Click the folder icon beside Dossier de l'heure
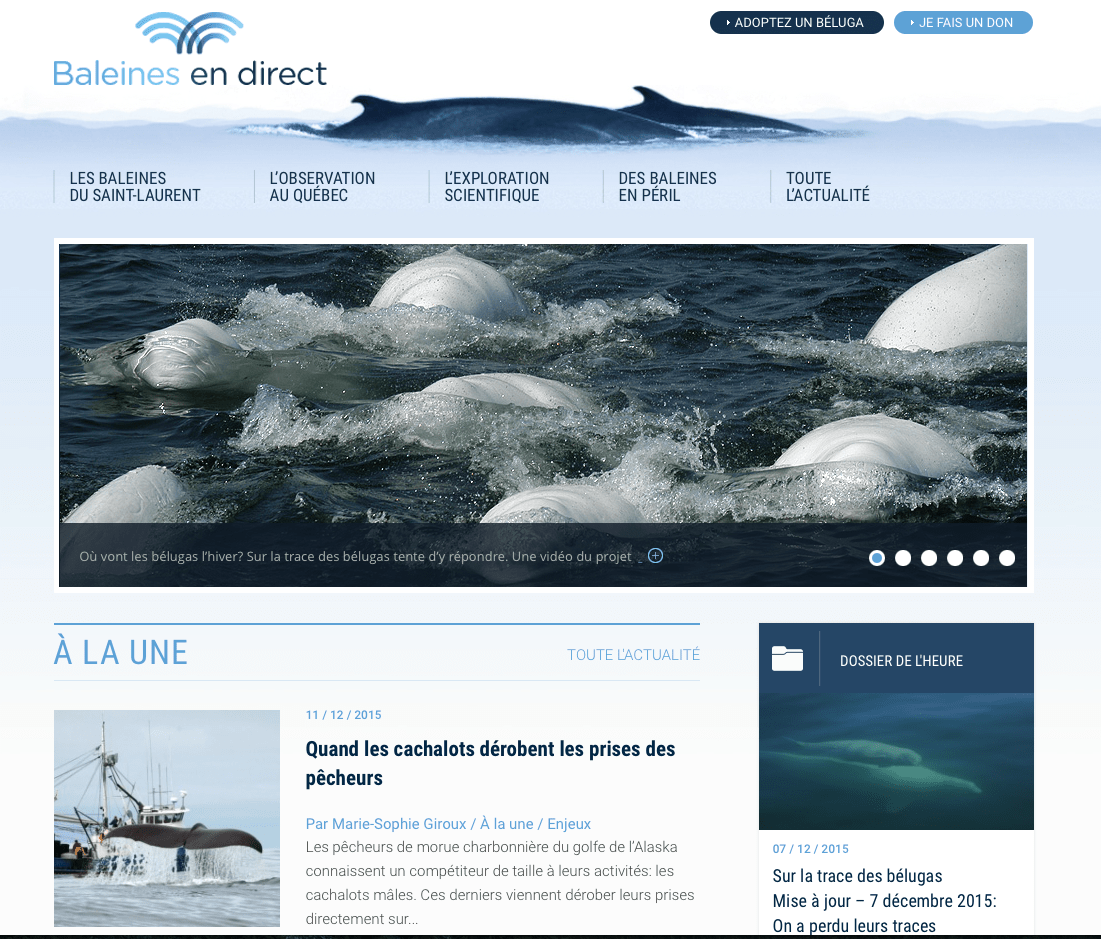 point(787,659)
